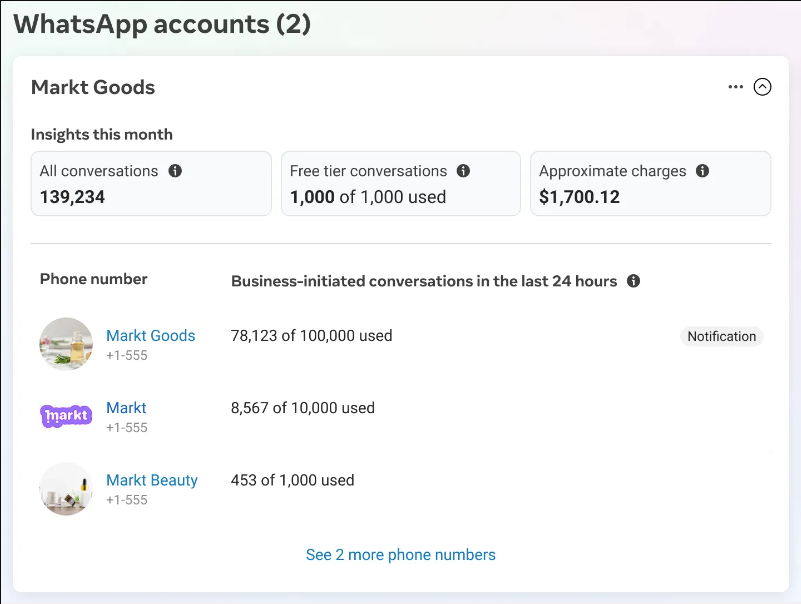Click the purple Markt logo avatar
This screenshot has width=801, height=604.
coord(66,416)
